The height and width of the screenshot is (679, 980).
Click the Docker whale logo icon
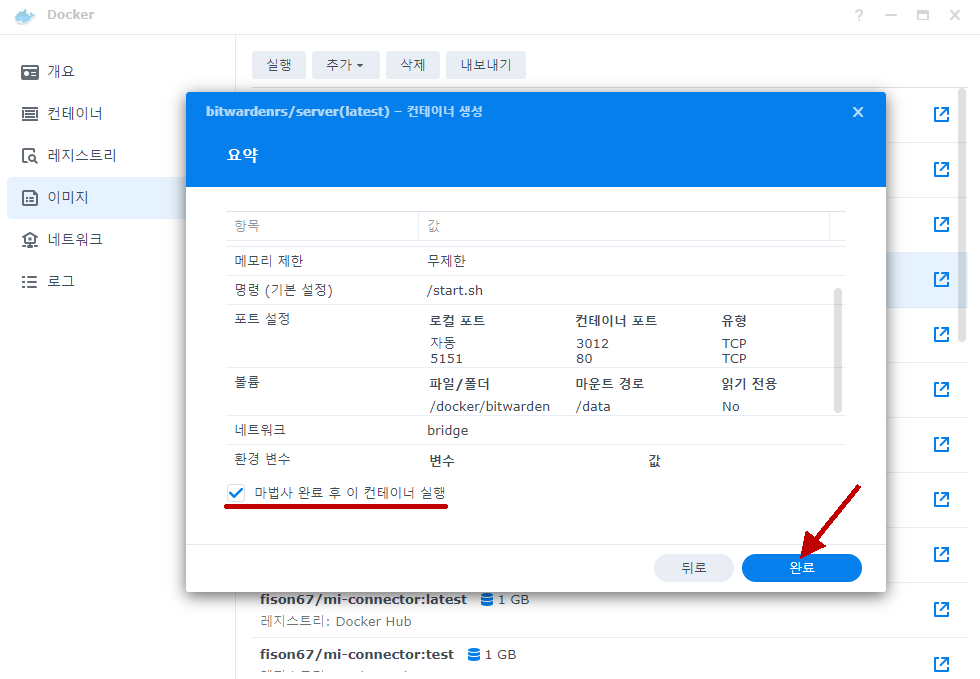pyautogui.click(x=25, y=16)
